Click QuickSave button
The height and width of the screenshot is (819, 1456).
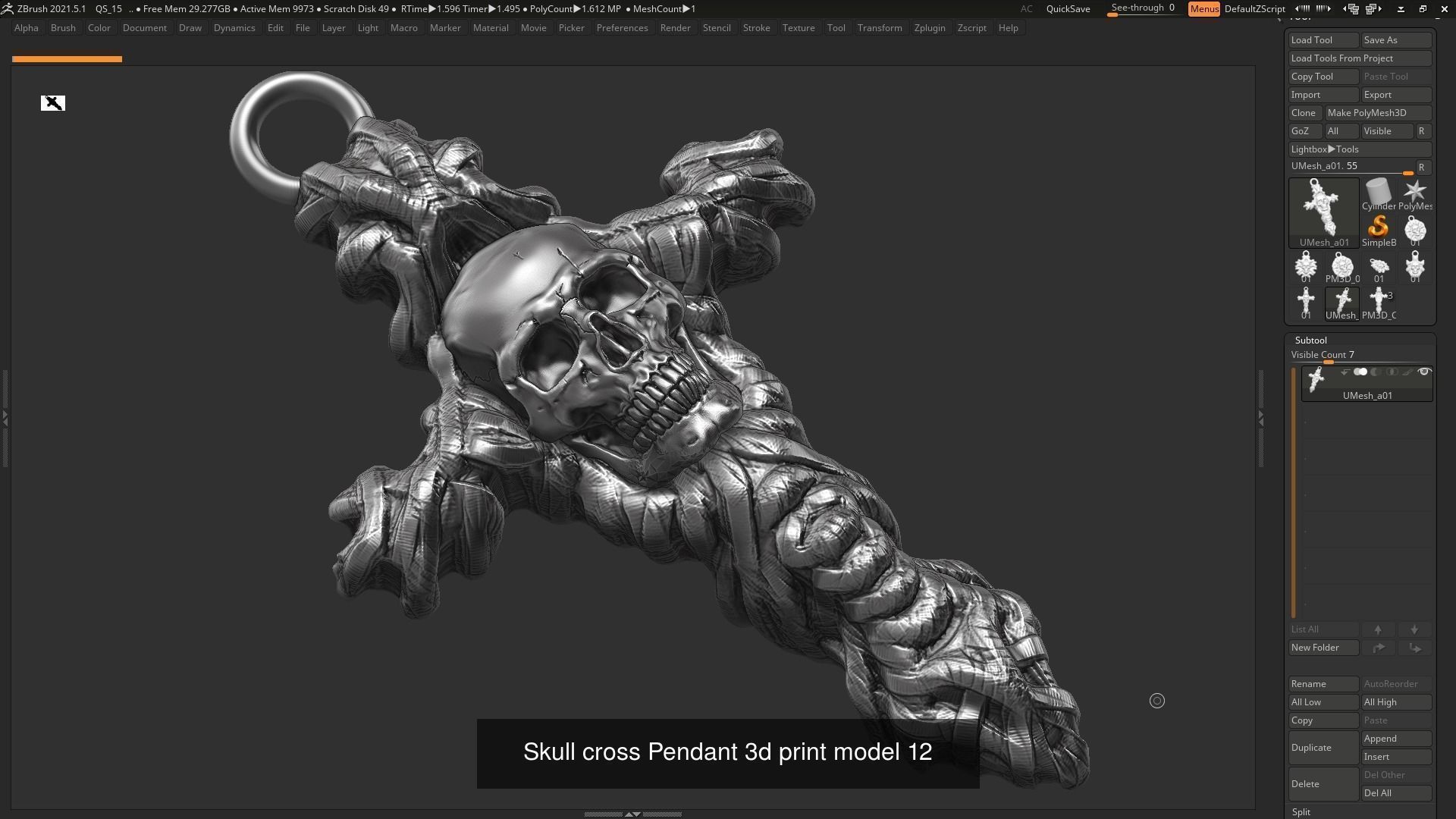1068,8
